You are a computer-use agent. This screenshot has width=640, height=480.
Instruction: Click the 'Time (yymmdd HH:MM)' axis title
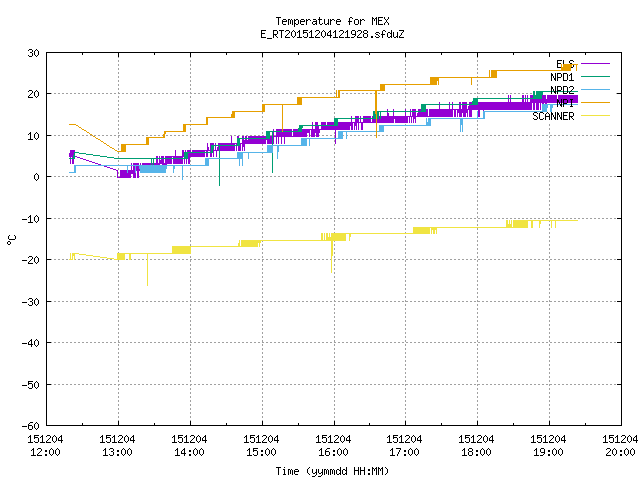332,471
